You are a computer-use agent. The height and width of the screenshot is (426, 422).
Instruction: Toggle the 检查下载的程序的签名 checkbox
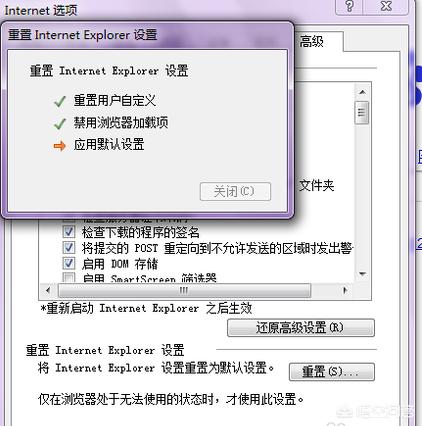point(69,232)
